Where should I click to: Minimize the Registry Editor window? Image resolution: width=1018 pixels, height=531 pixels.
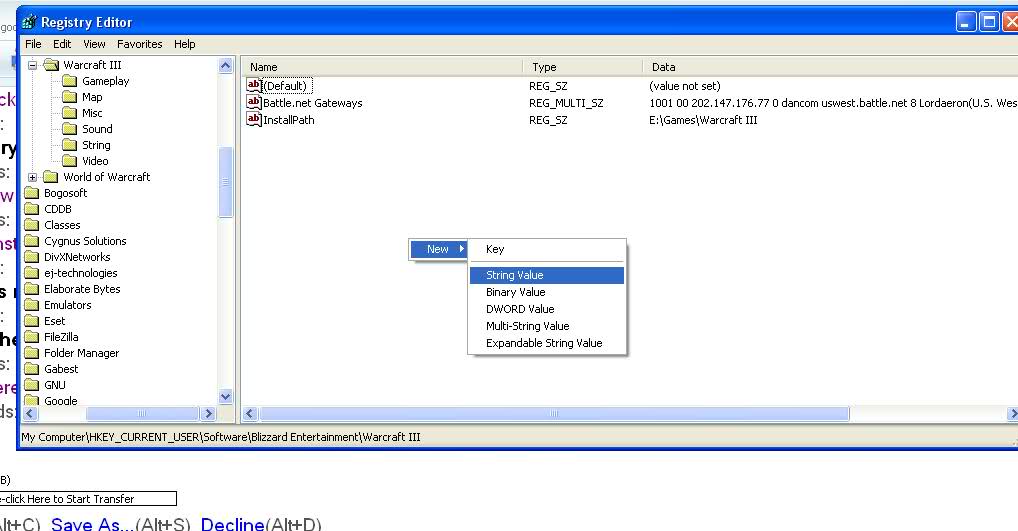pos(966,22)
